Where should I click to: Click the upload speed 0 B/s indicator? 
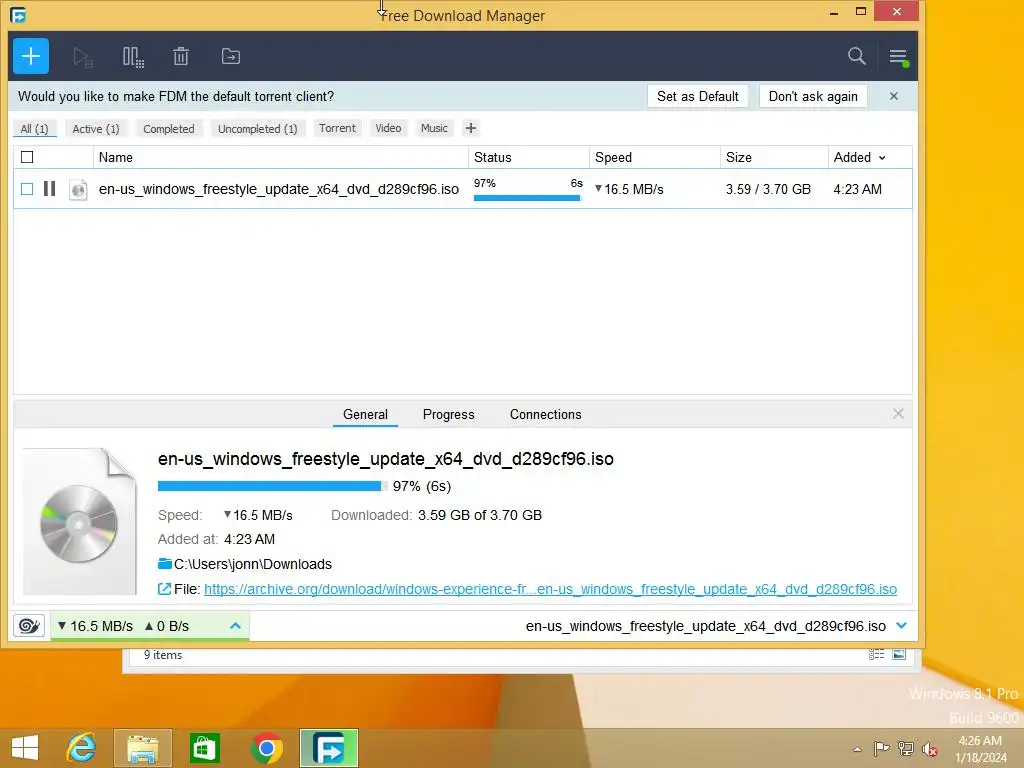pyautogui.click(x=167, y=626)
